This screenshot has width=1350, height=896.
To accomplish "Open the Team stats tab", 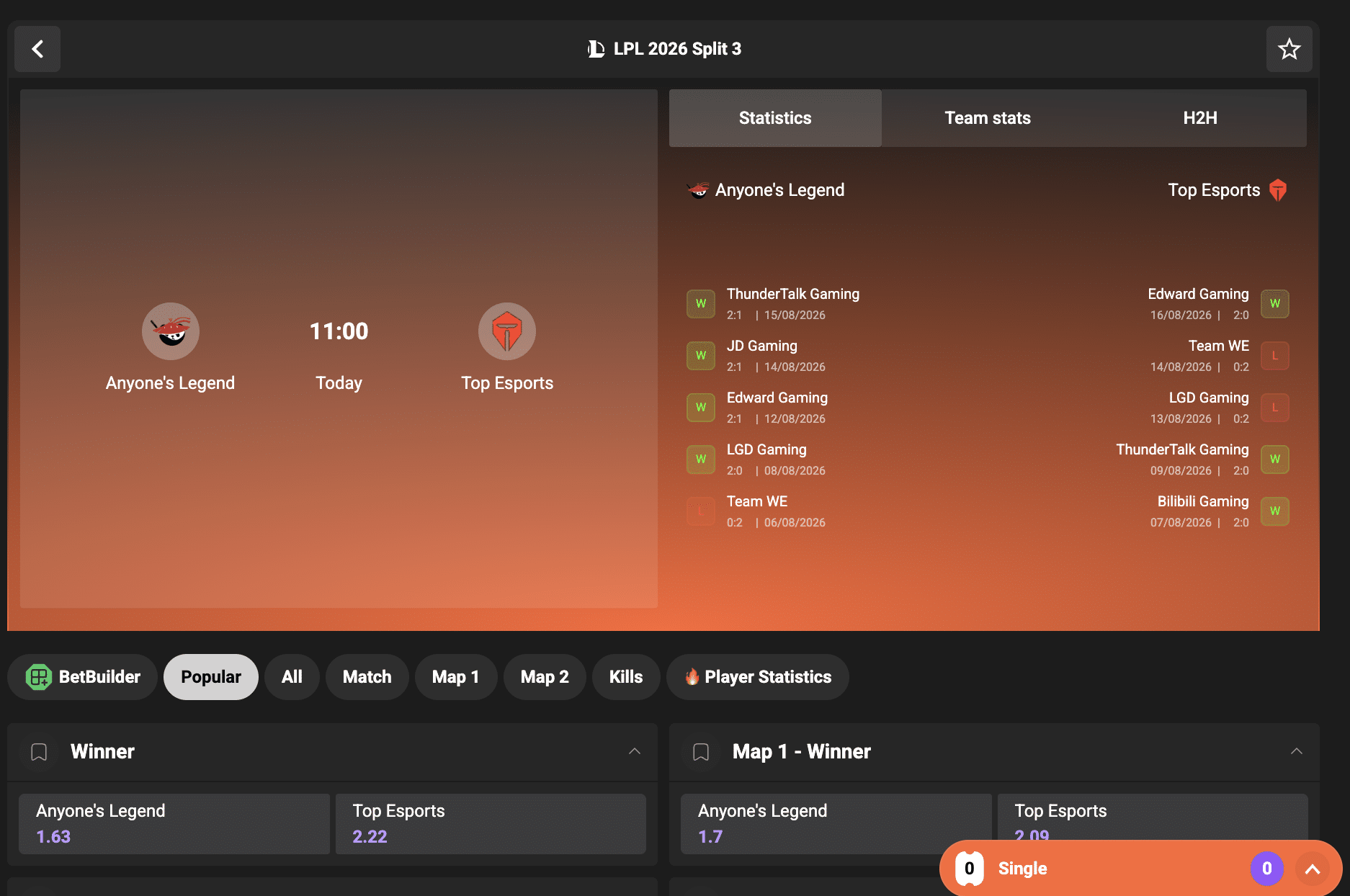I will pyautogui.click(x=988, y=118).
